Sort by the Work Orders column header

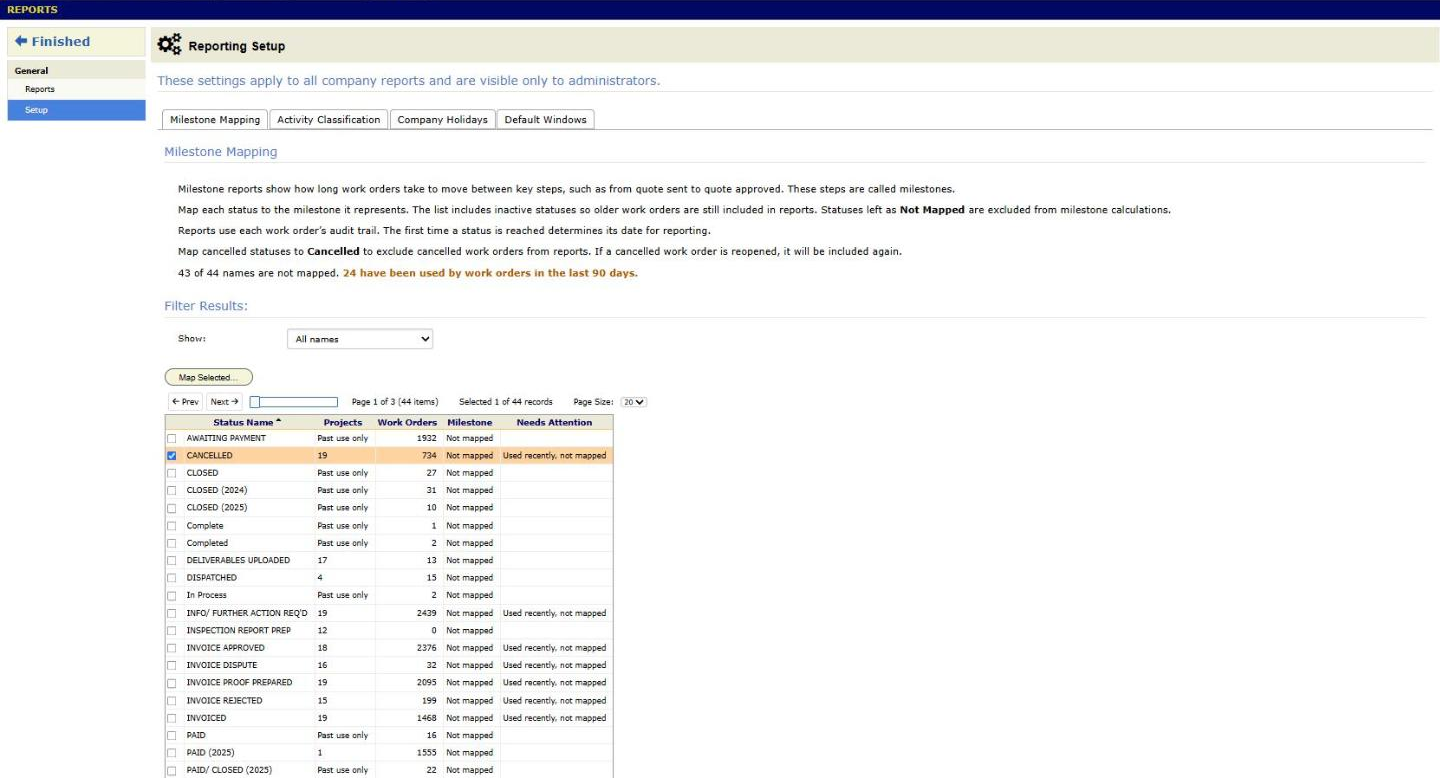pos(407,422)
